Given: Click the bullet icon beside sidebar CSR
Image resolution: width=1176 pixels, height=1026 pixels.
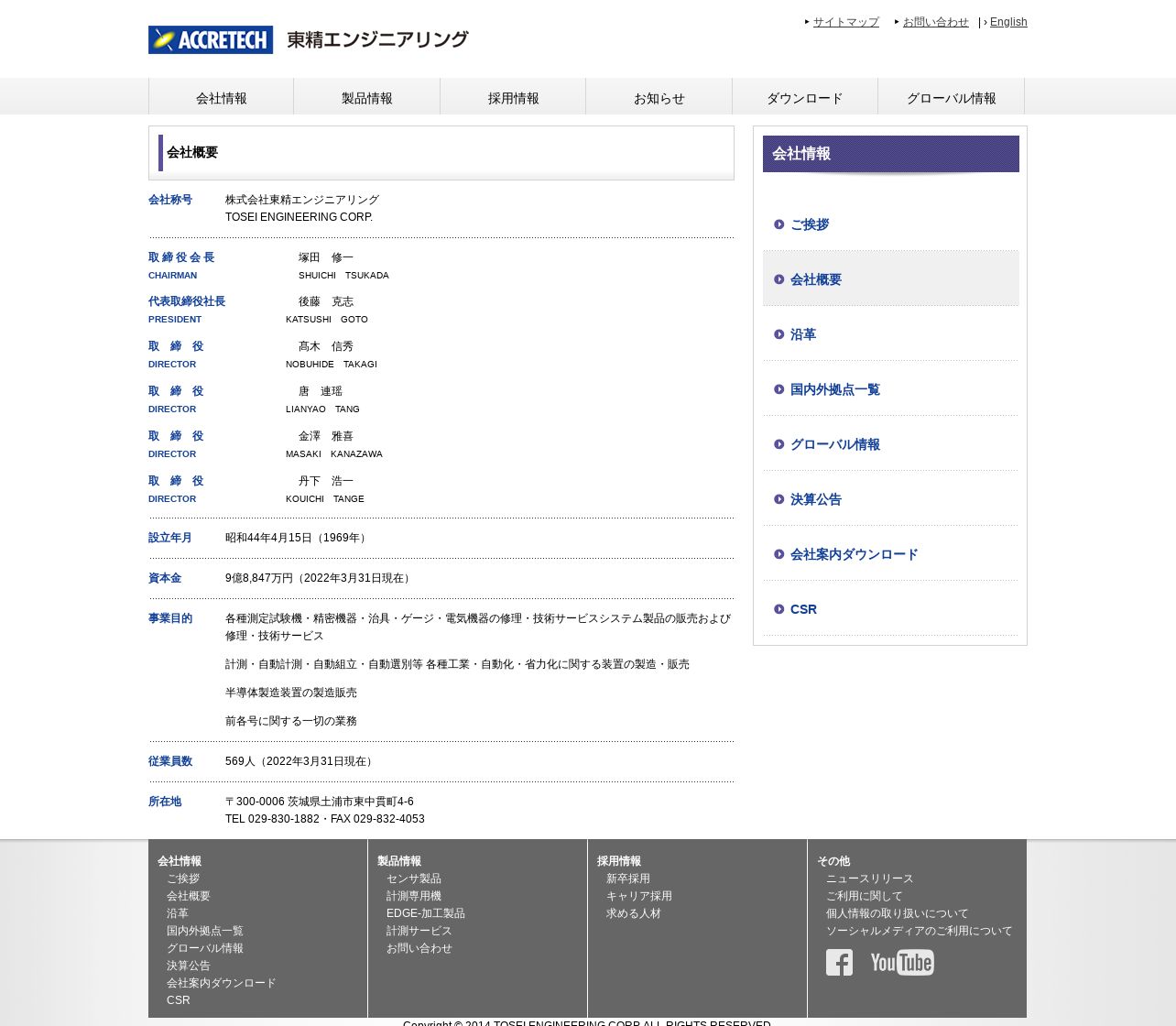Looking at the screenshot, I should pos(779,609).
